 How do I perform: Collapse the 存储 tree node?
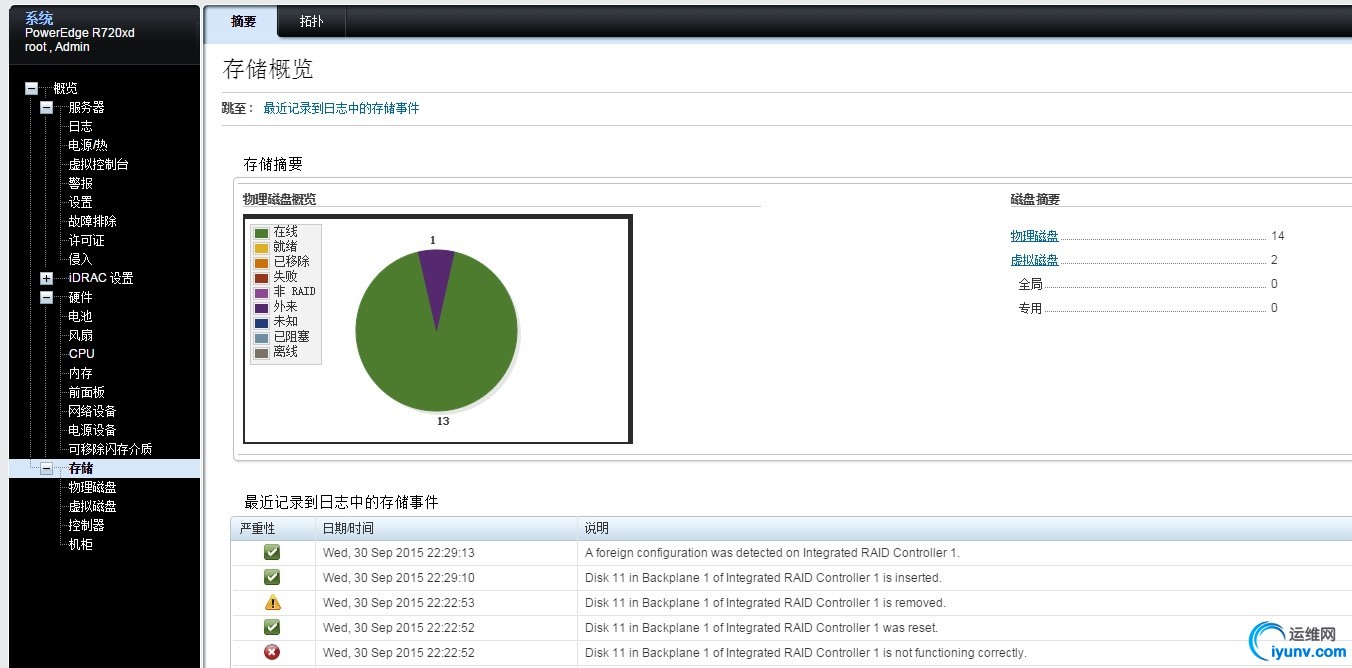point(46,468)
